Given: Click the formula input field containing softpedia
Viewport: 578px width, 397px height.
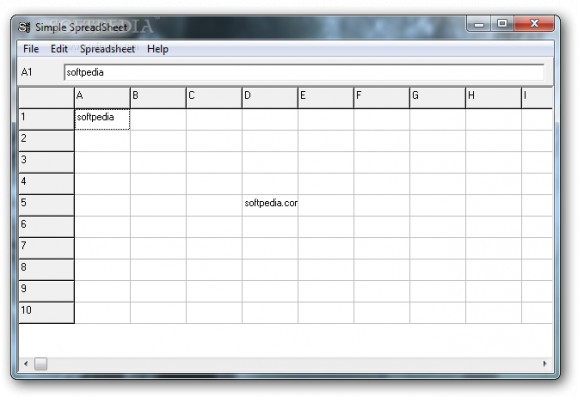Looking at the screenshot, I should (304, 72).
